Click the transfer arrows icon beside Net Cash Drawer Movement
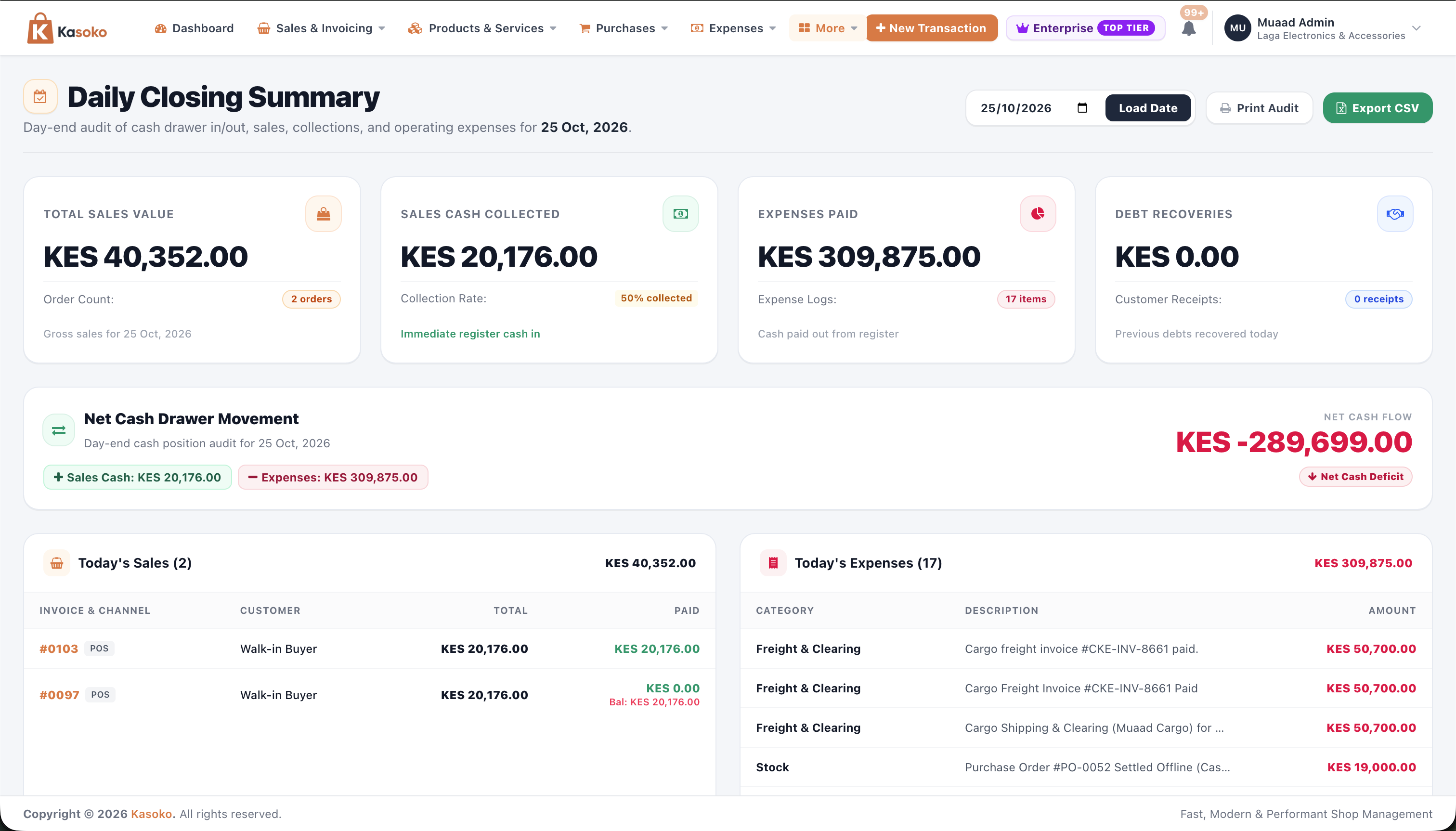 click(x=59, y=430)
